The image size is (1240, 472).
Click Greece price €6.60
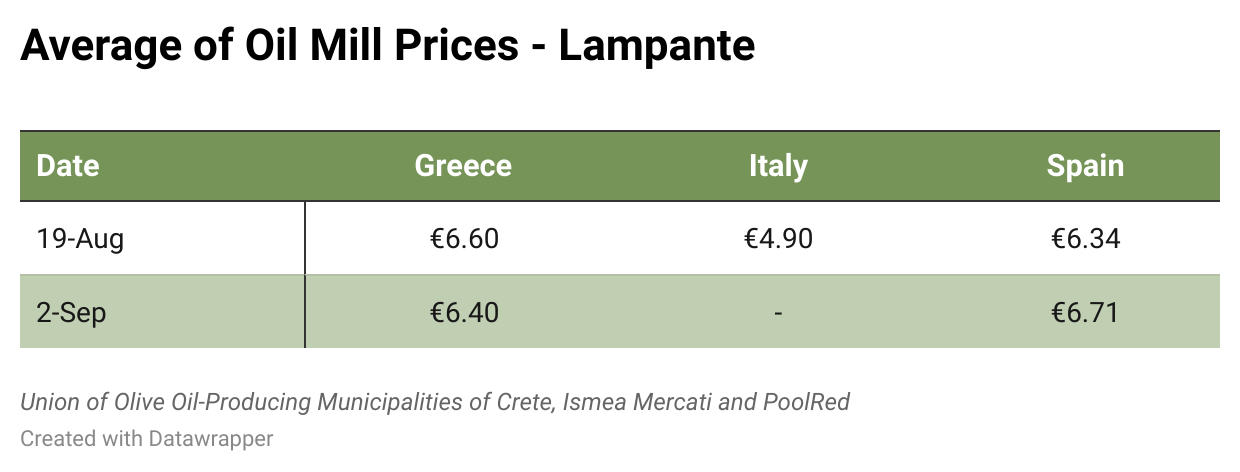[464, 239]
